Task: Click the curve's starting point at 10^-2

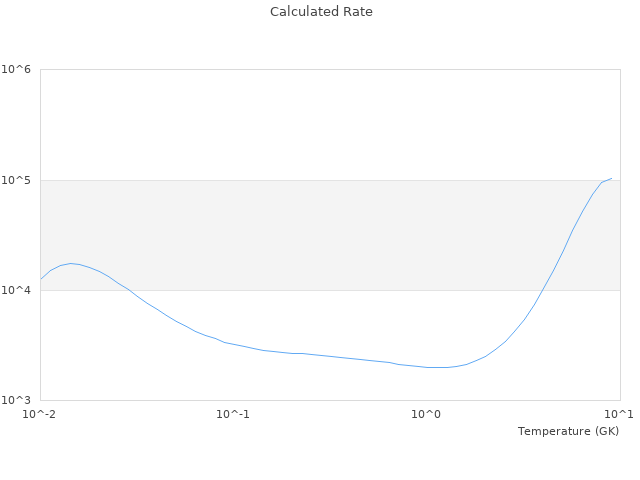Action: pos(41,279)
